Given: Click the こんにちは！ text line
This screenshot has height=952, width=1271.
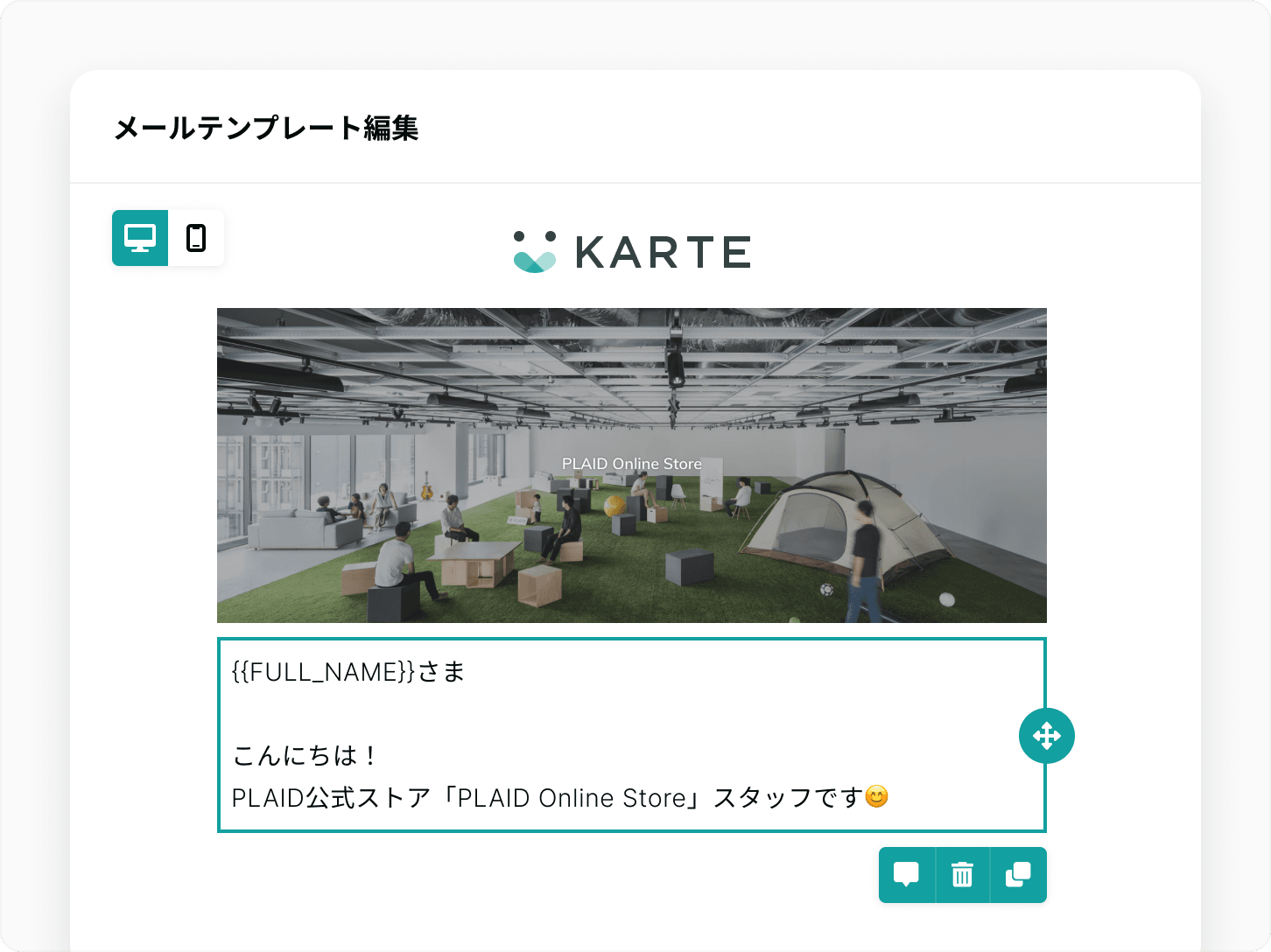Looking at the screenshot, I should 305,755.
